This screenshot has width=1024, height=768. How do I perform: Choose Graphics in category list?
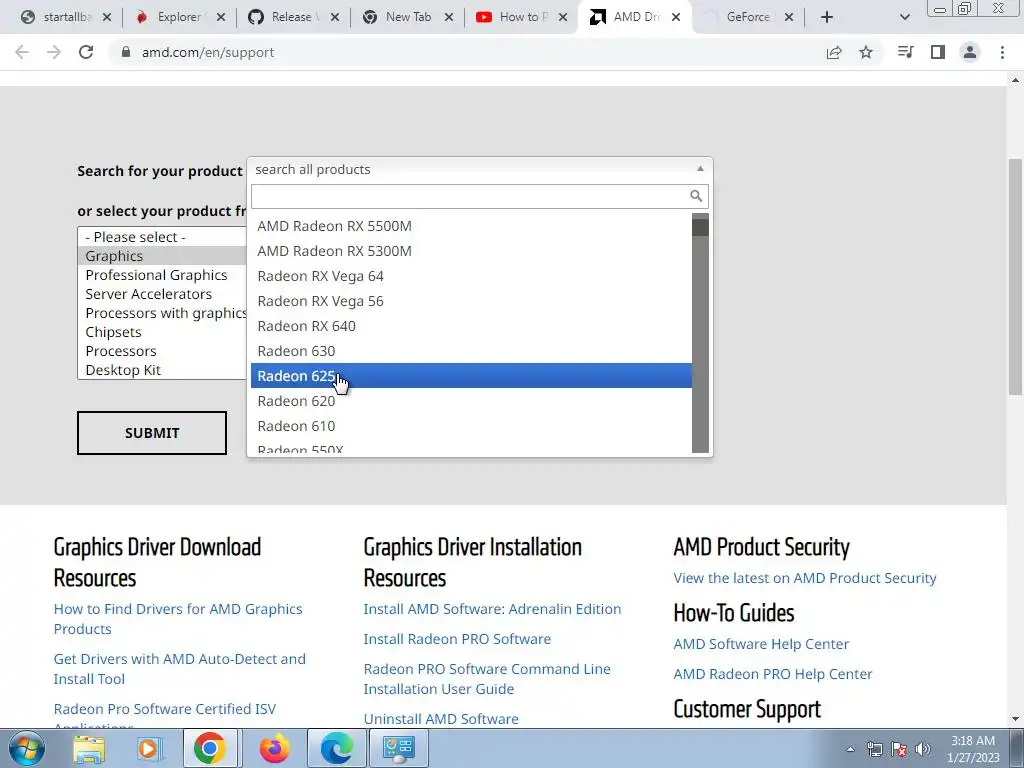click(x=162, y=256)
